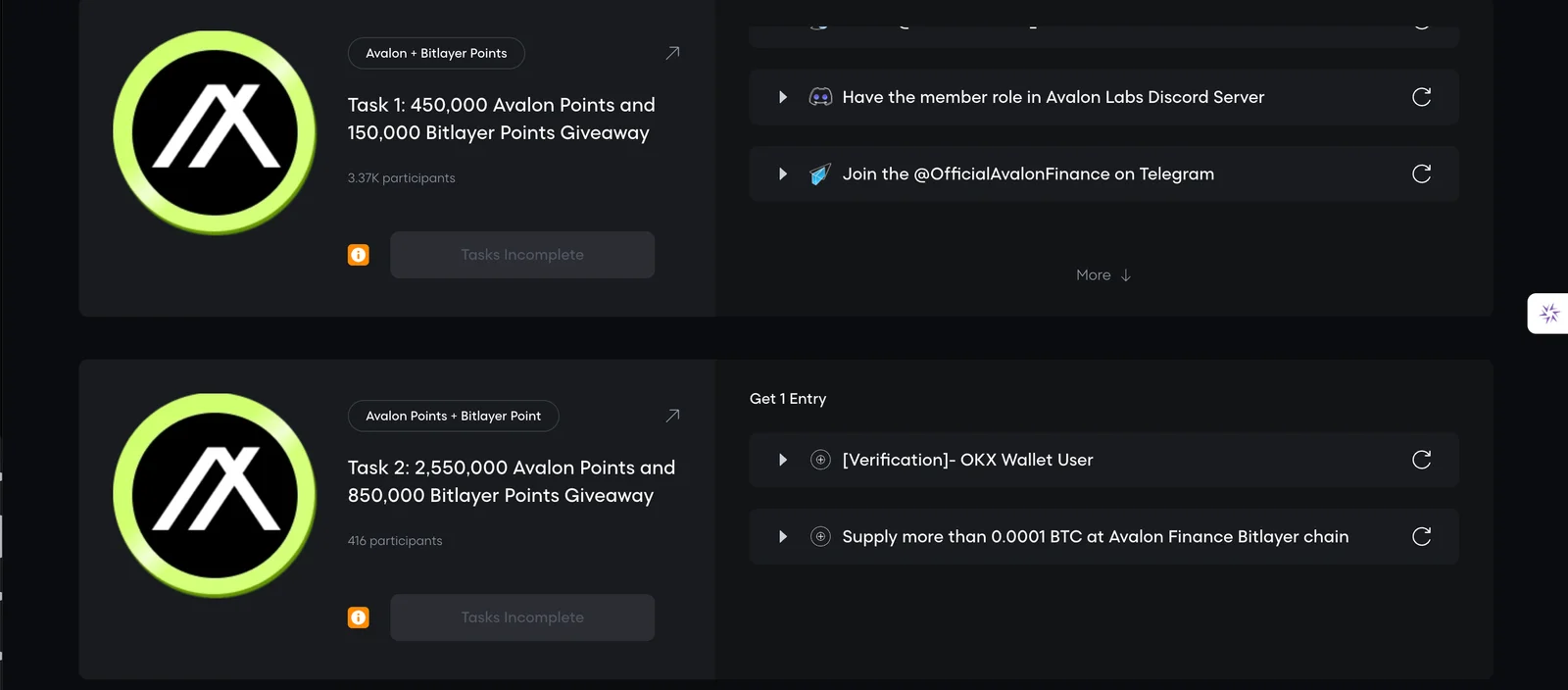Click the orange info icon for Task 2
This screenshot has height=690, width=1568.
[359, 617]
